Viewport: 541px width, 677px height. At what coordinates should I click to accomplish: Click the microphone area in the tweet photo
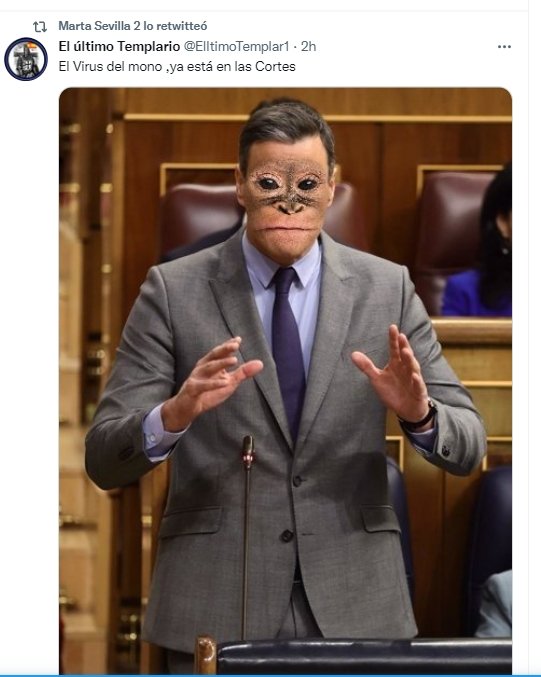pyautogui.click(x=247, y=452)
